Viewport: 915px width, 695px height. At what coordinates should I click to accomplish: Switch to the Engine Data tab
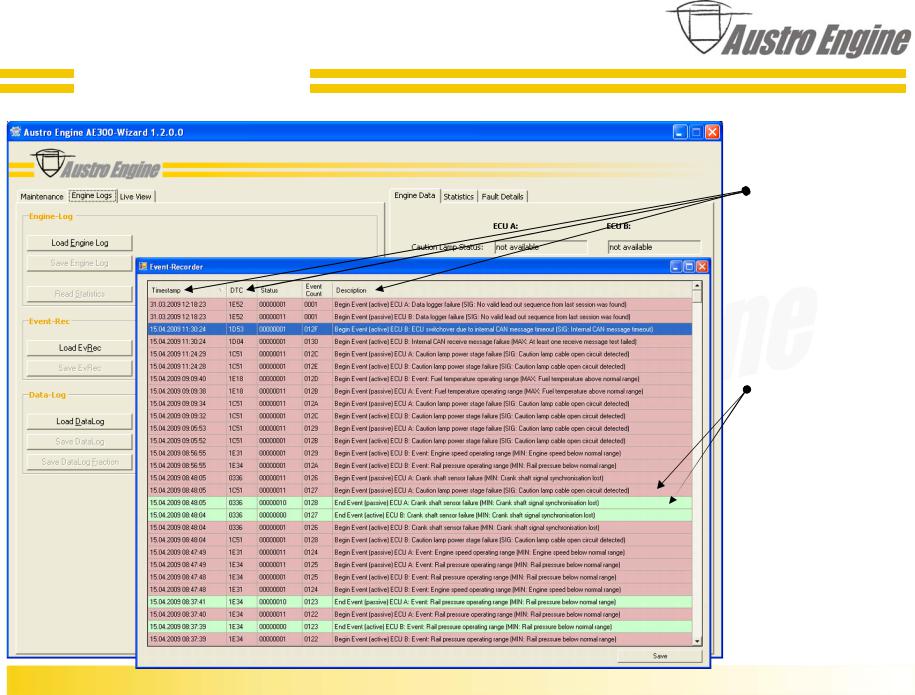pos(414,195)
